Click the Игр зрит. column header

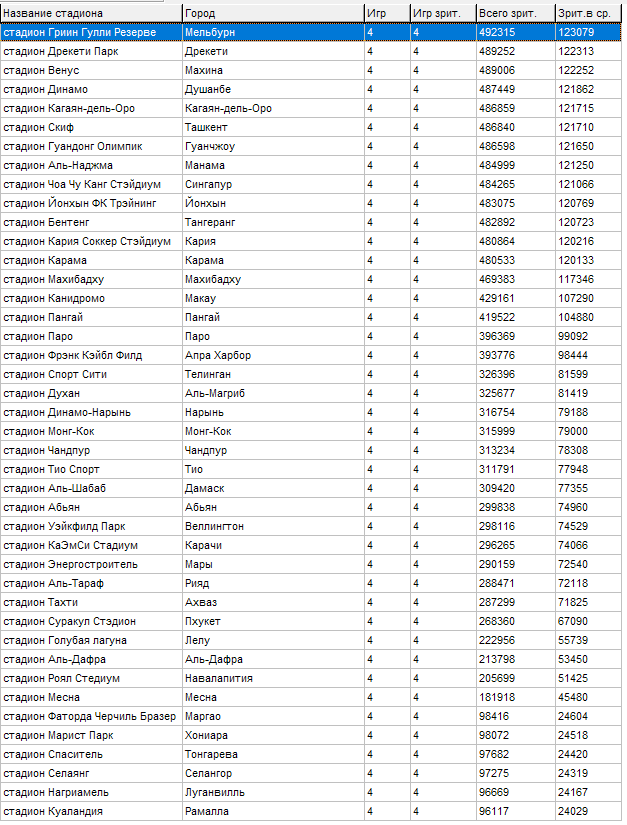click(442, 13)
